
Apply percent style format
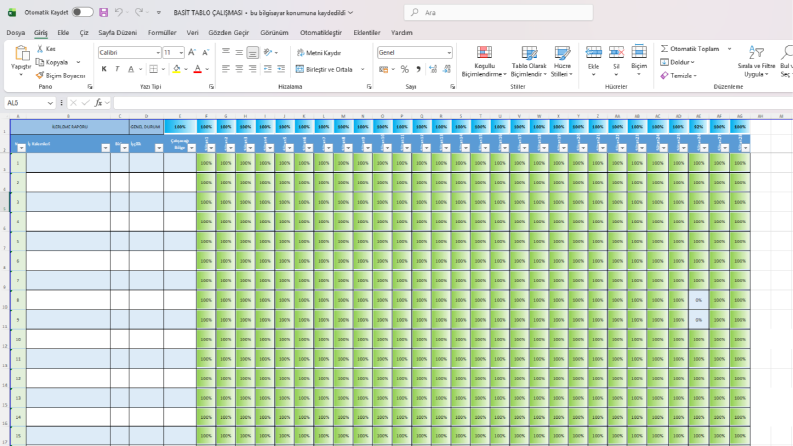pyautogui.click(x=405, y=69)
